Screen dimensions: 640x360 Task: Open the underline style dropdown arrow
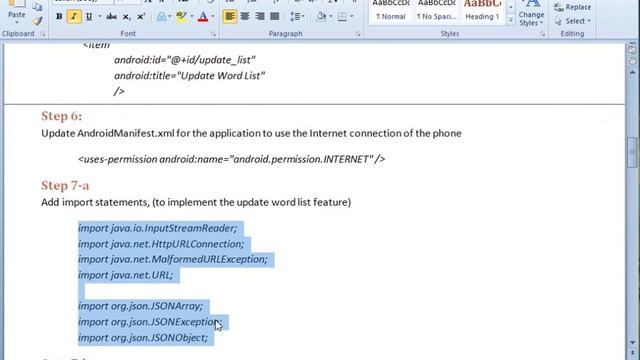[x=99, y=17]
